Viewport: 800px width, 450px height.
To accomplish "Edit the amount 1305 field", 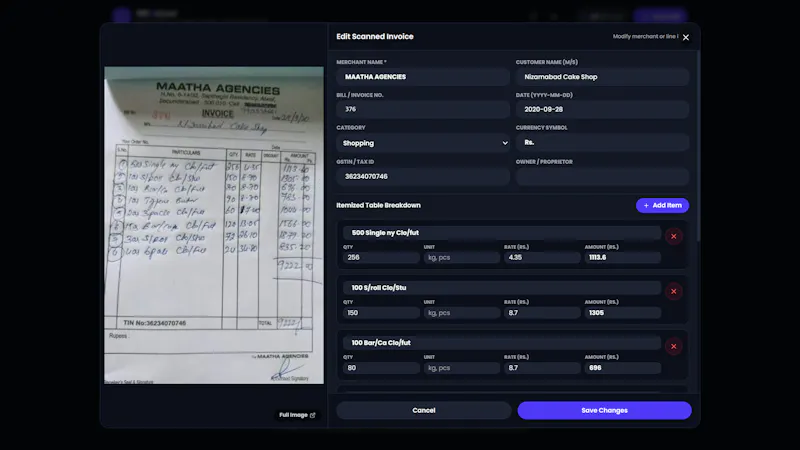I will (623, 313).
